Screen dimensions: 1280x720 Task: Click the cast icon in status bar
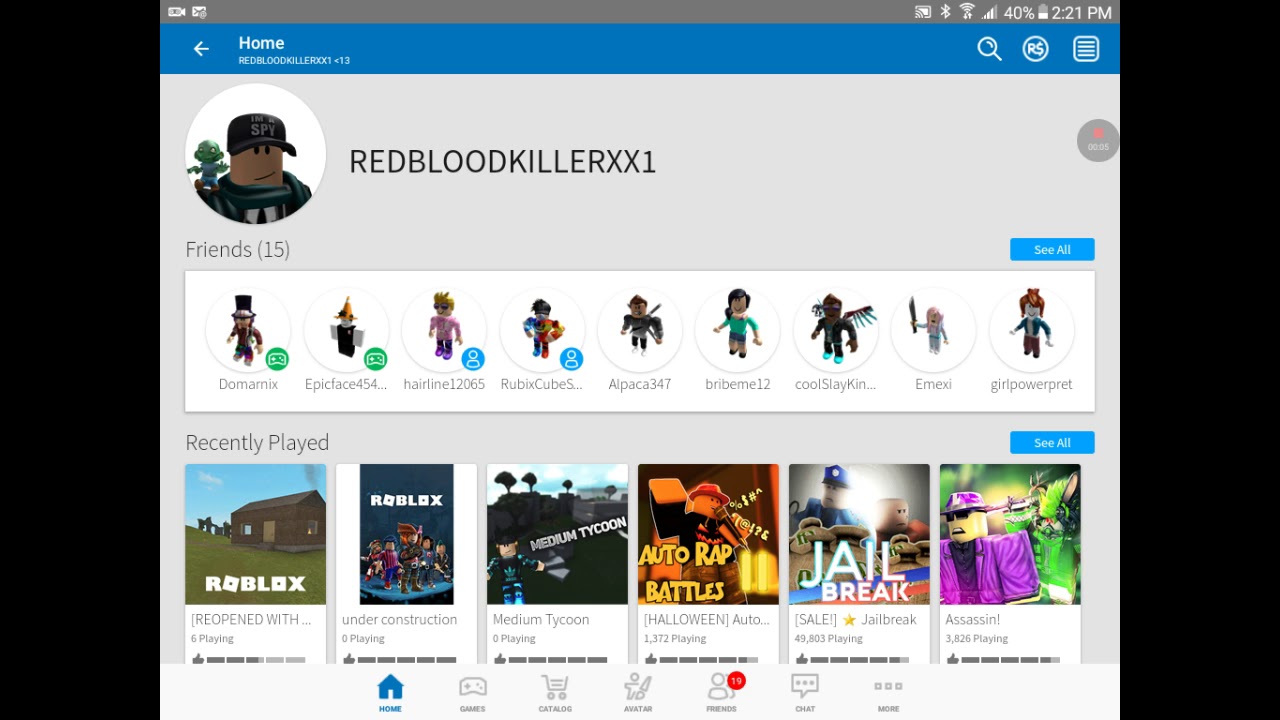[923, 12]
